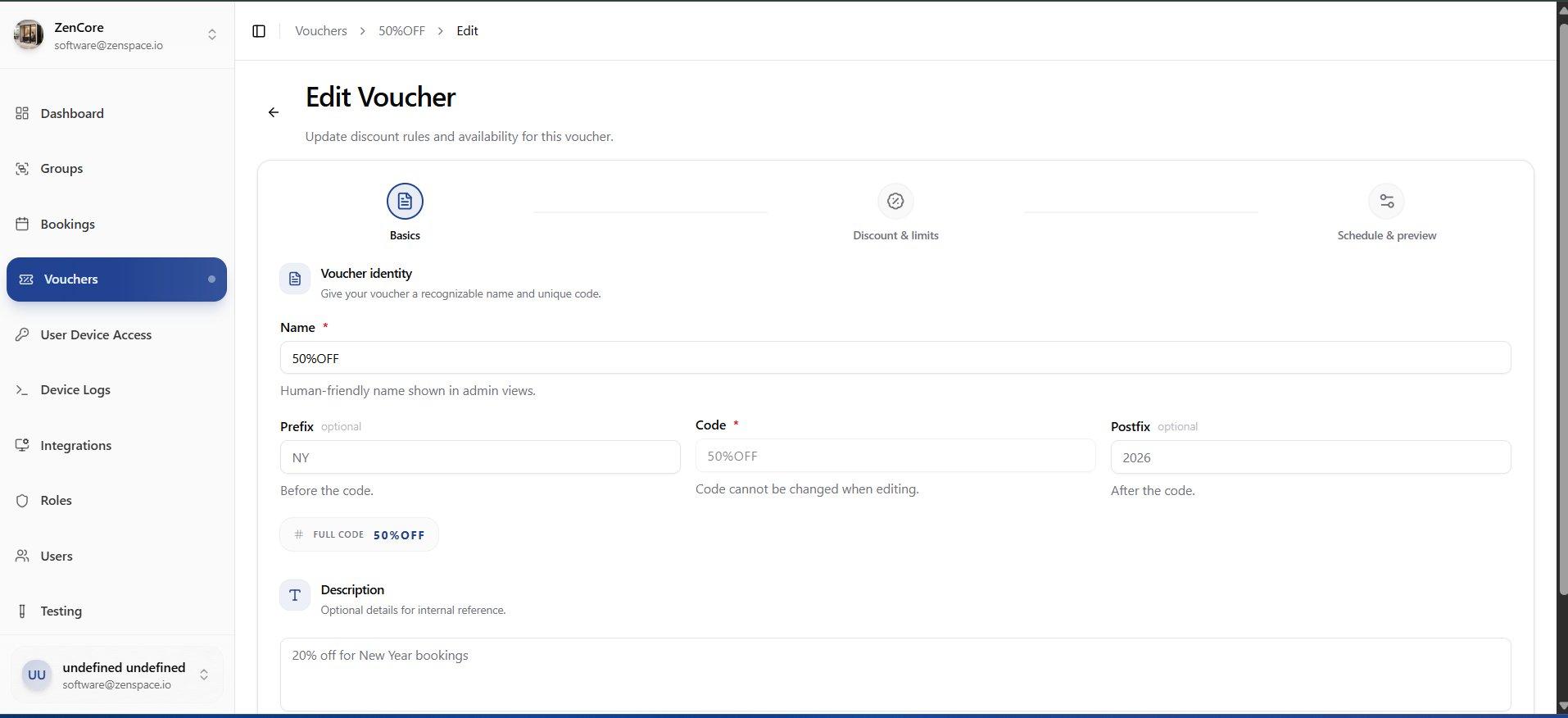
Task: Open the Users page
Action: pyautogui.click(x=117, y=556)
